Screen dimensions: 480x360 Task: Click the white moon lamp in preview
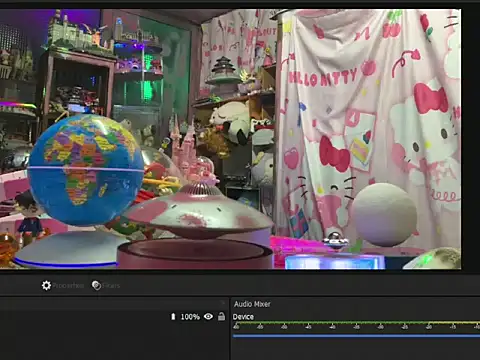click(x=385, y=215)
